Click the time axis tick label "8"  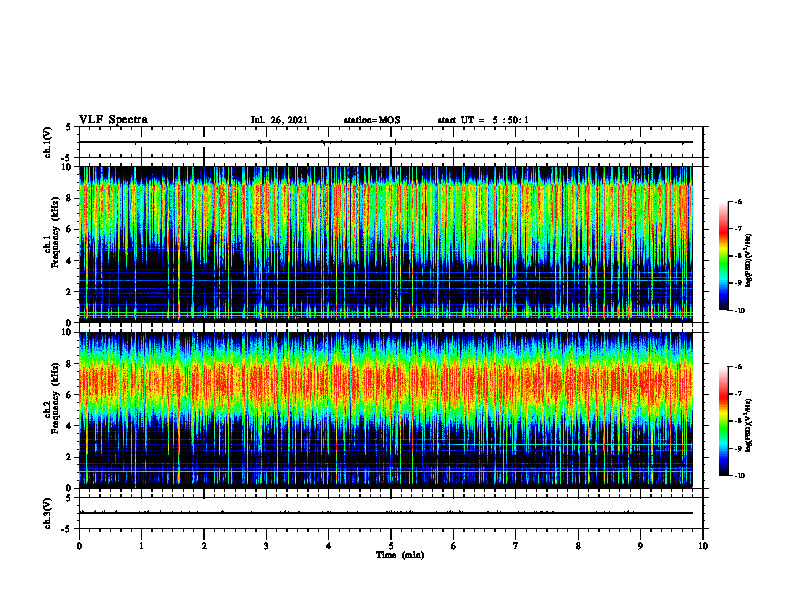(578, 546)
